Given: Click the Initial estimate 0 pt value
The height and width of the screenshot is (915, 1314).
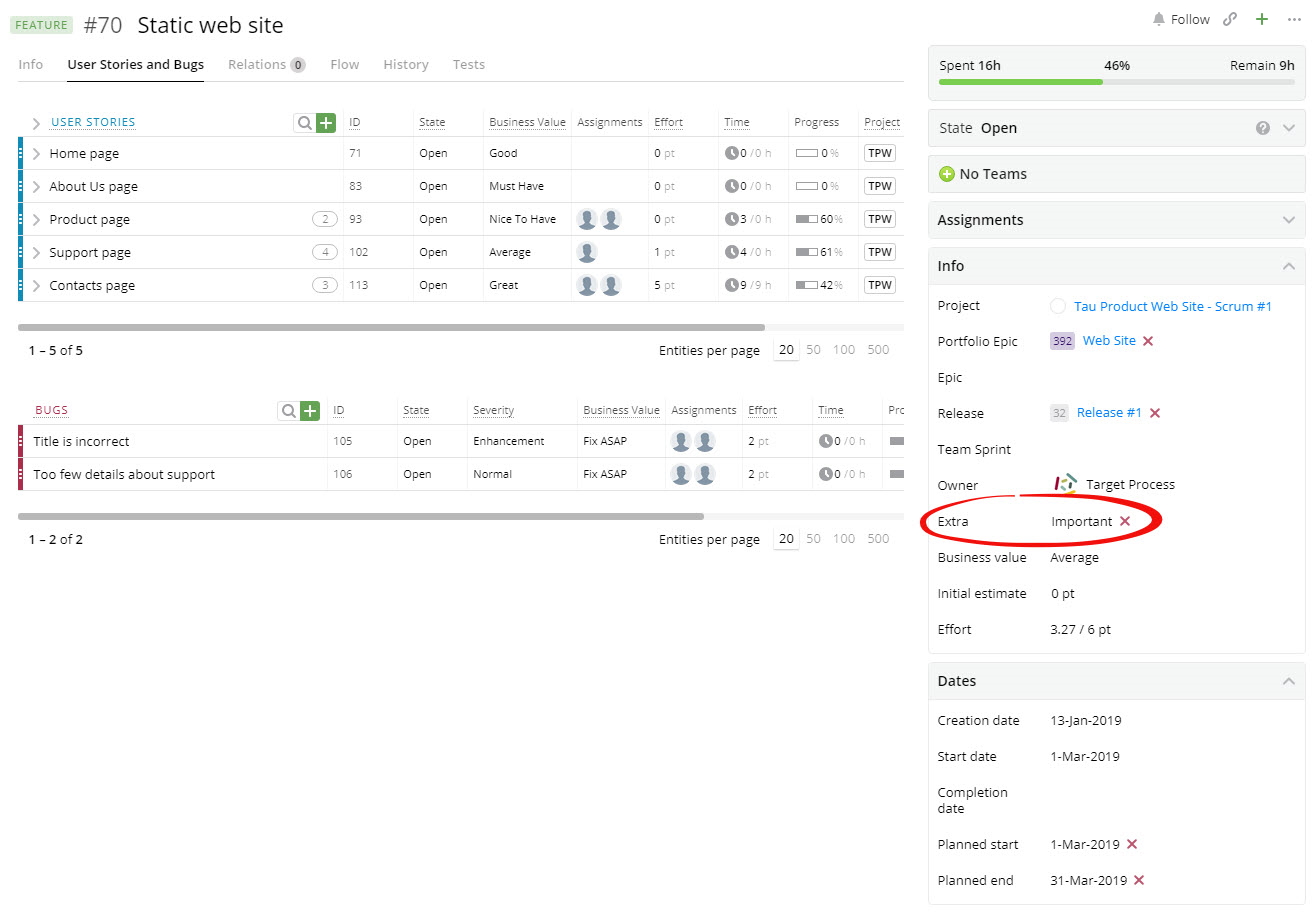Looking at the screenshot, I should 1062,593.
